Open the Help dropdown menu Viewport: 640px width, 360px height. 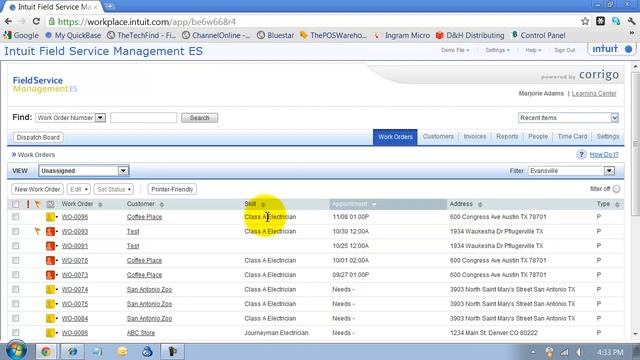(x=533, y=50)
